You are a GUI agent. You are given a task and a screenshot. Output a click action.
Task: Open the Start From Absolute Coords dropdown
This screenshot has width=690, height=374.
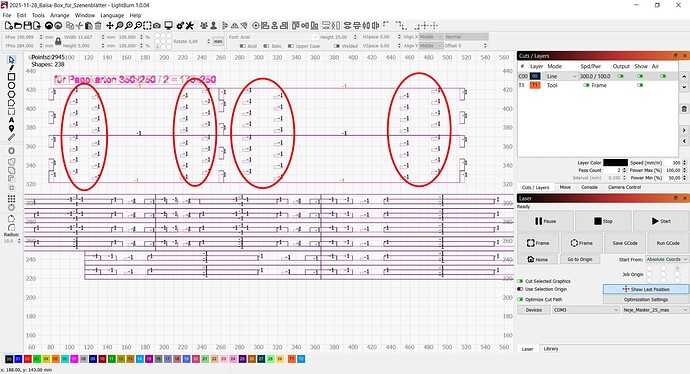(667, 259)
